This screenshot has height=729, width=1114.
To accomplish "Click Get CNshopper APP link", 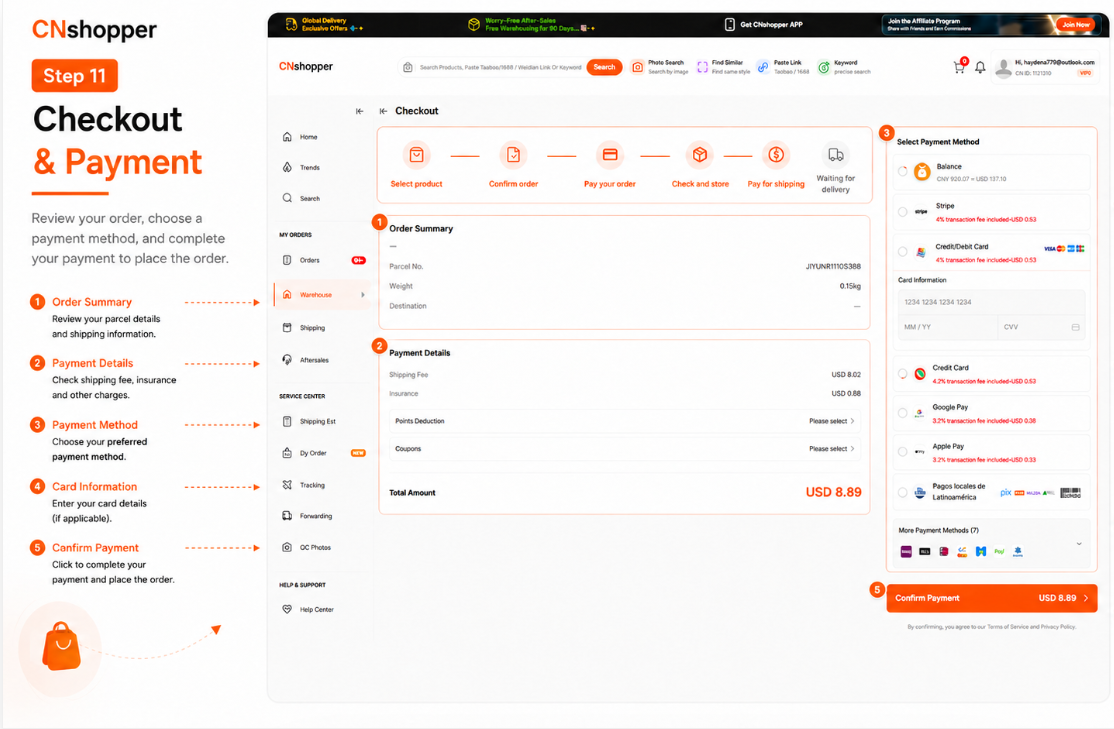I will (x=764, y=24).
